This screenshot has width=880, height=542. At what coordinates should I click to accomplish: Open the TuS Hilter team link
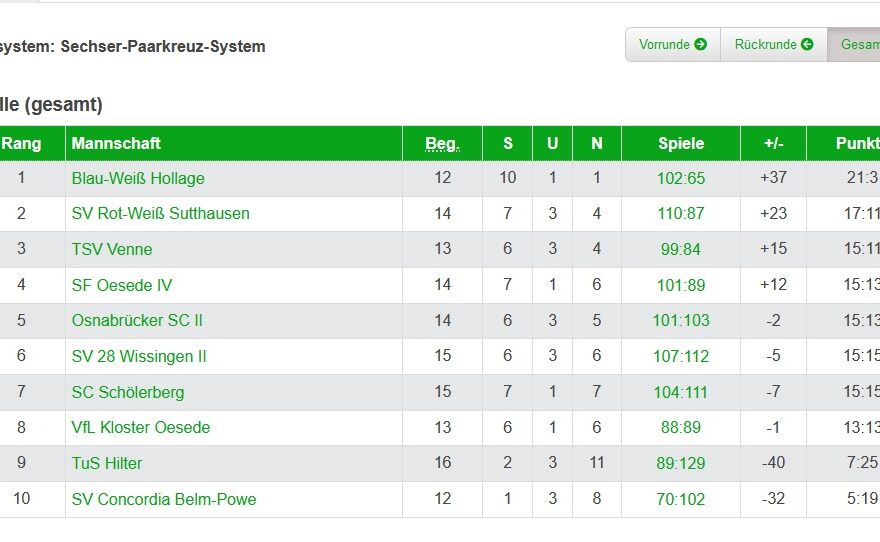click(x=107, y=463)
